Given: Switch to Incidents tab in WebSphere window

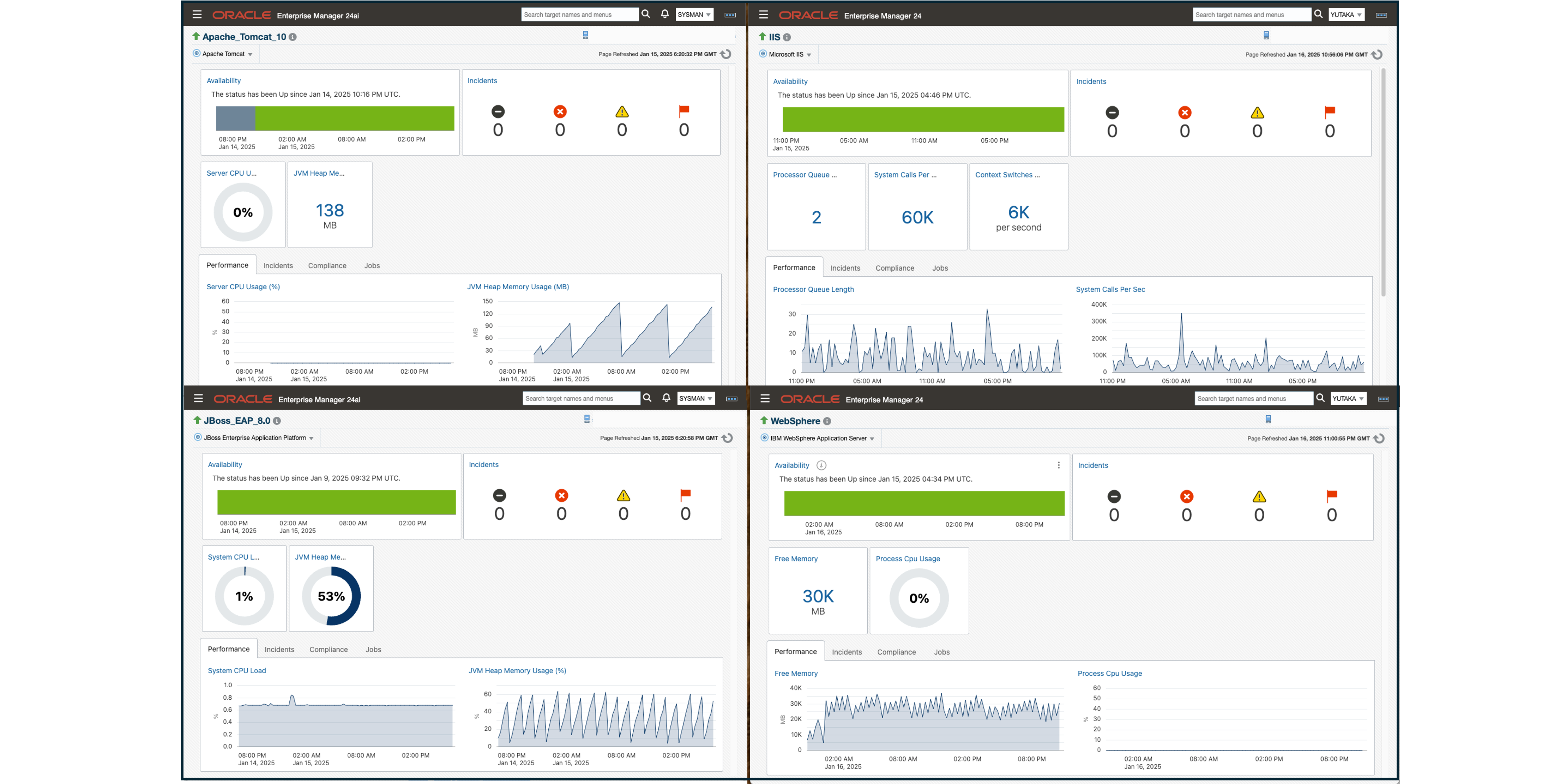Looking at the screenshot, I should pyautogui.click(x=847, y=652).
